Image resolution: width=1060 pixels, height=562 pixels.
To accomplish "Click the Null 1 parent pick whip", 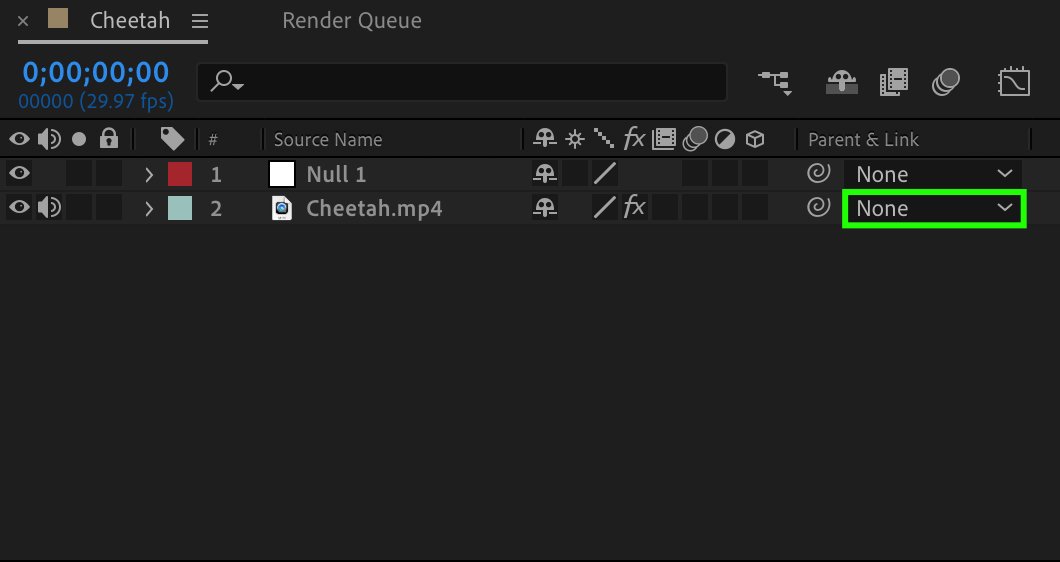I will pyautogui.click(x=818, y=174).
